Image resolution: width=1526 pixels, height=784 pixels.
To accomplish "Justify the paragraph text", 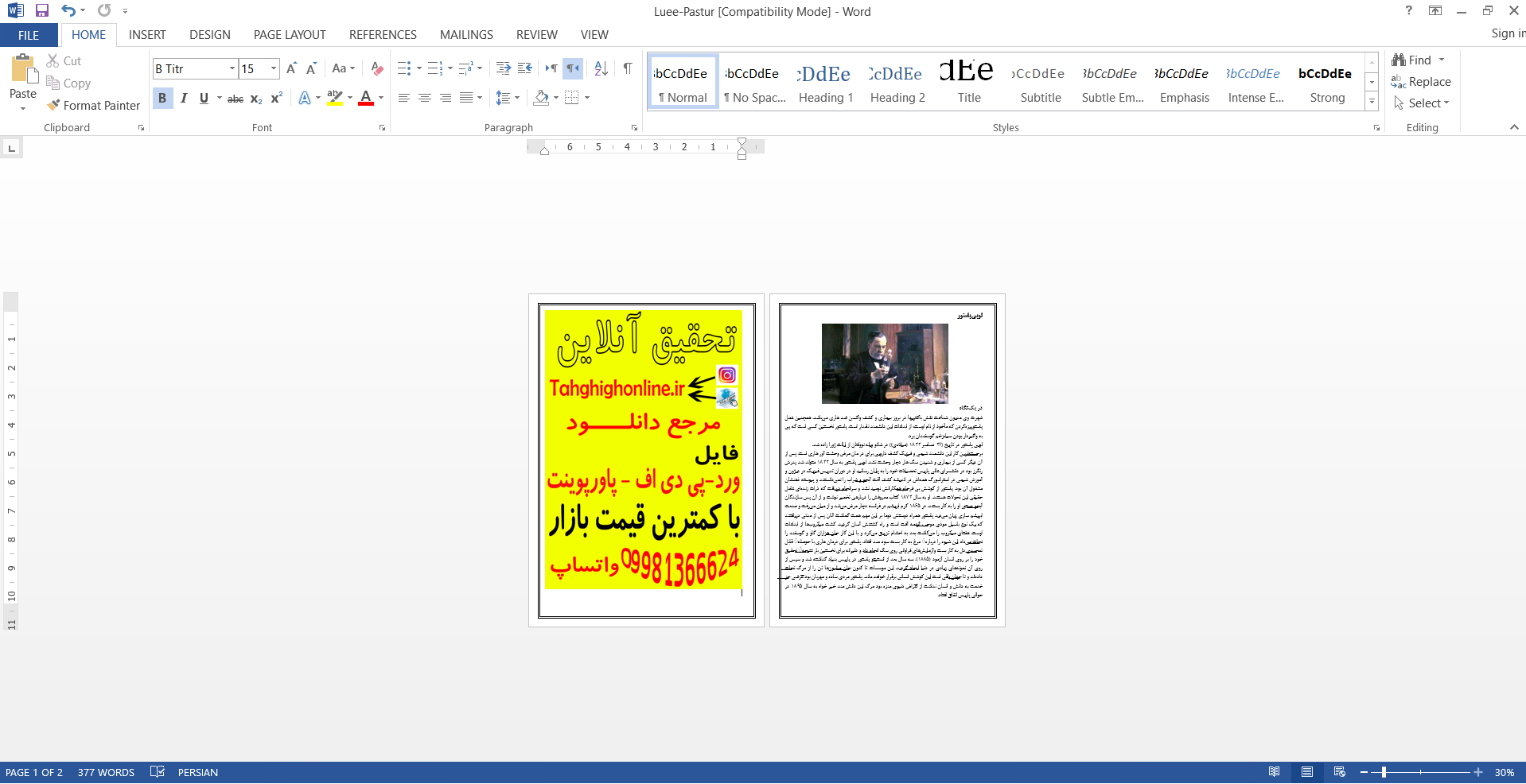I will [x=466, y=98].
